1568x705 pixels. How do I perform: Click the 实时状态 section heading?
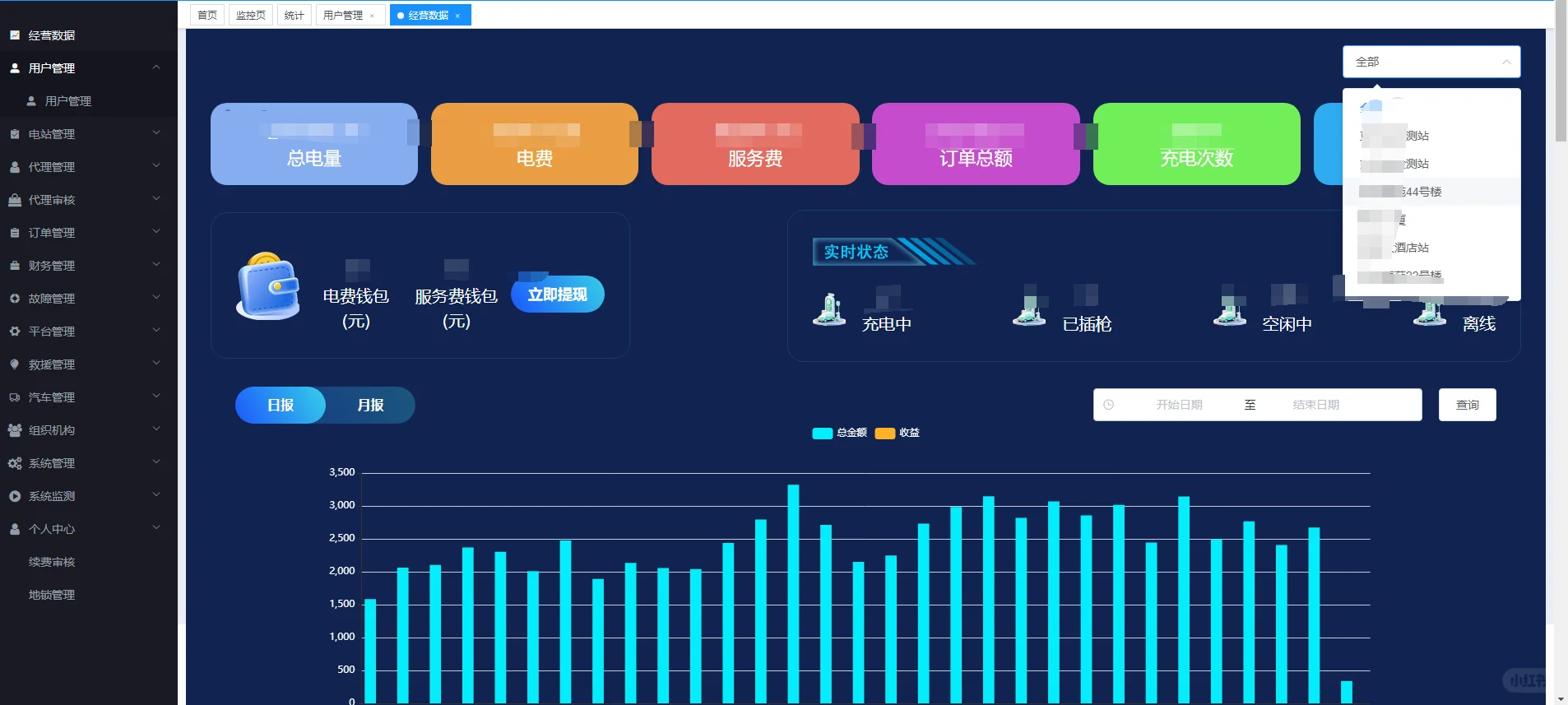(856, 252)
